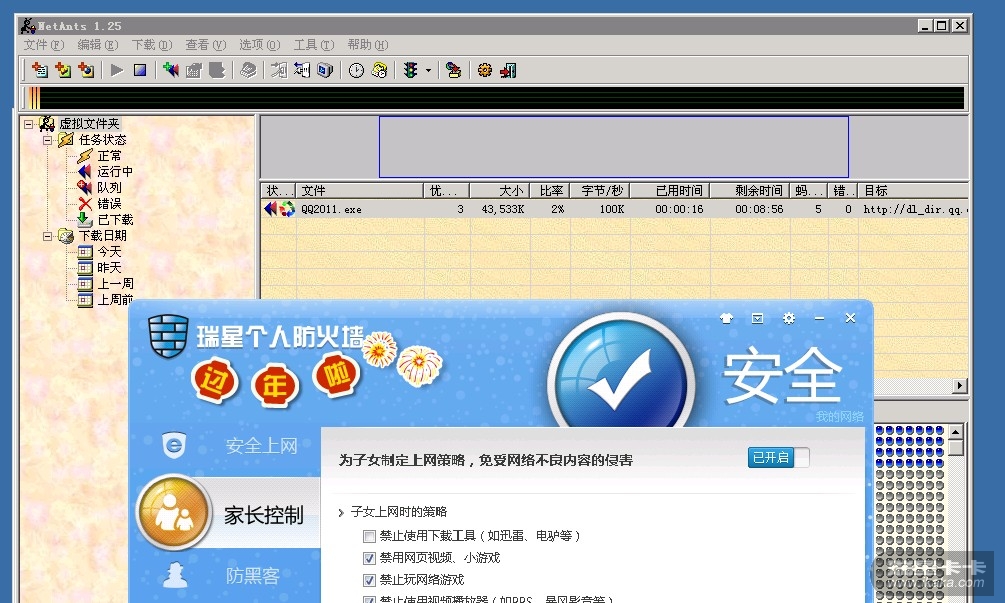Check 禁止使用下载工具 checkbox

pyautogui.click(x=369, y=536)
